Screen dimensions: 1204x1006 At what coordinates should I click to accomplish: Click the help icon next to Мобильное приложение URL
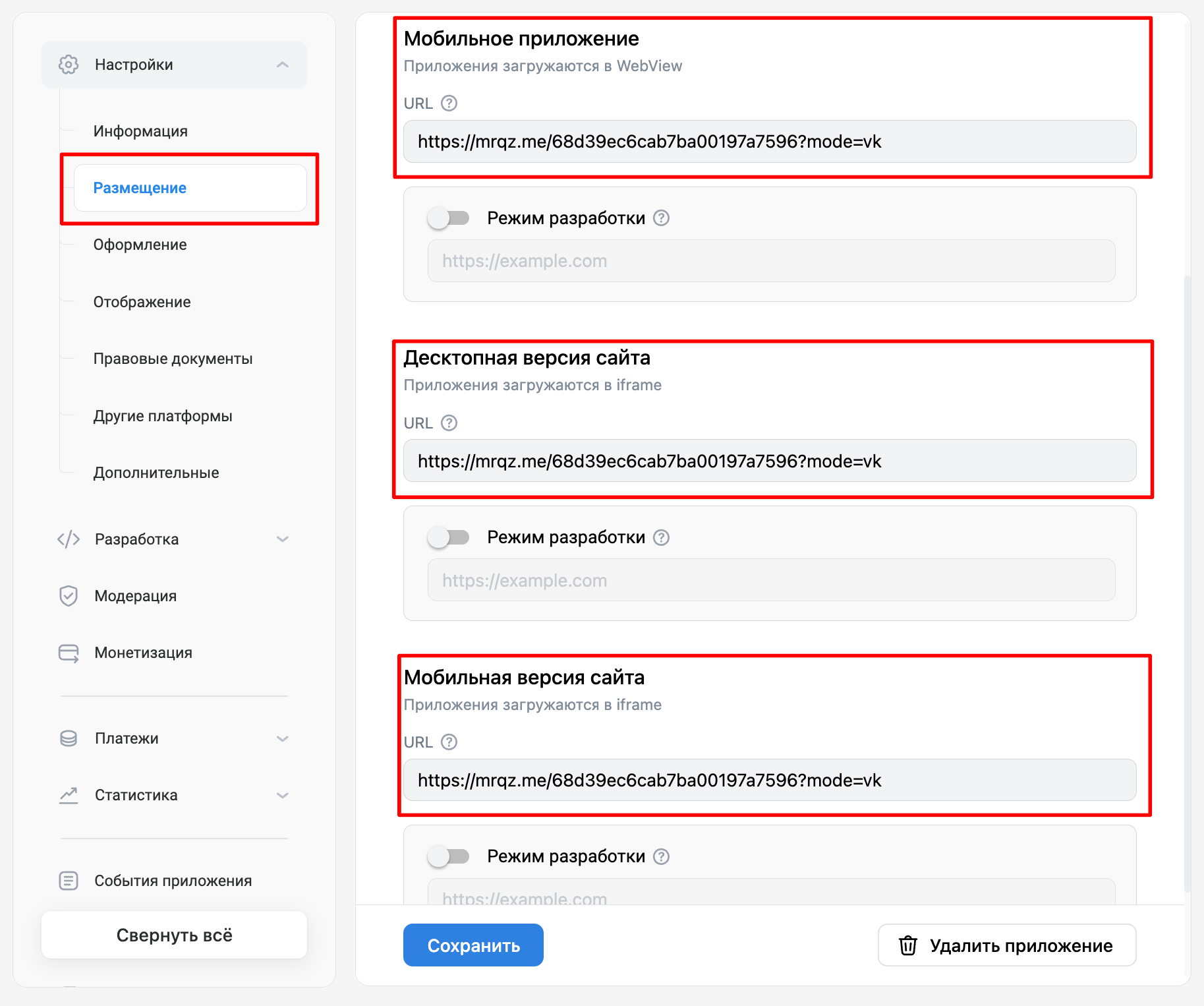[449, 104]
